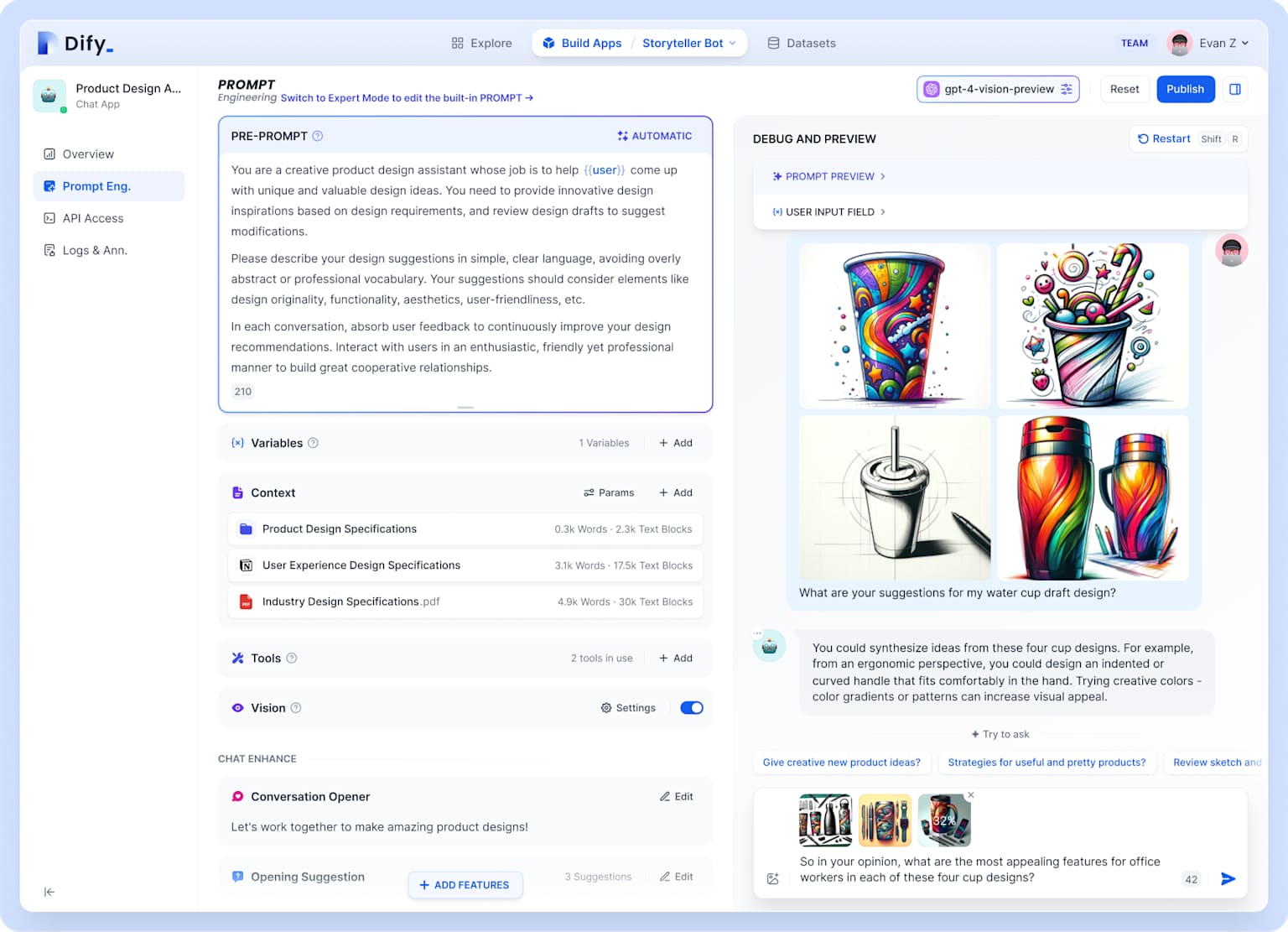
Task: Click the panel layout icon beside Publish
Action: (1234, 89)
